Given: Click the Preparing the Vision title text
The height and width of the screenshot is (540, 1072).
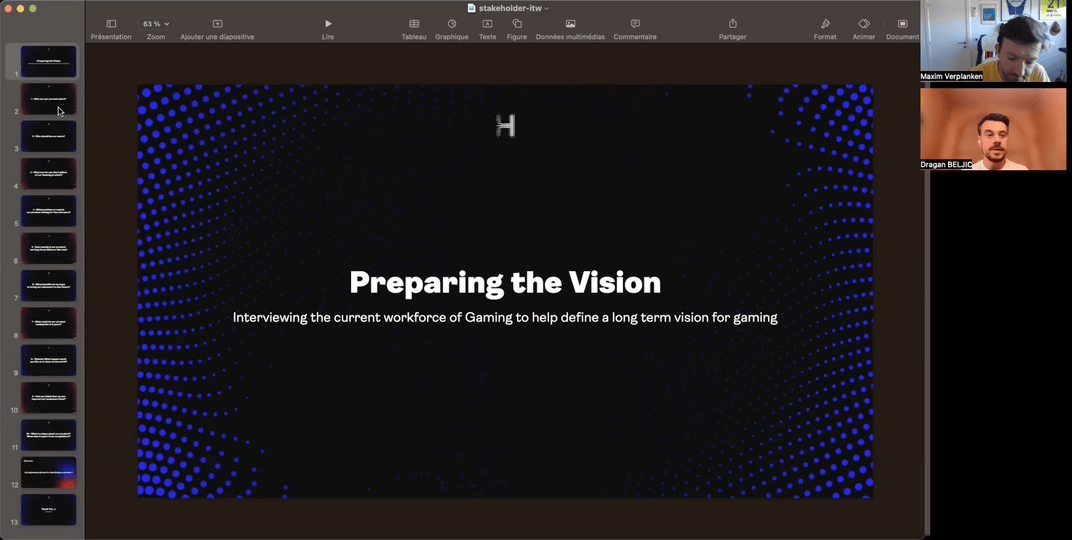Looking at the screenshot, I should pyautogui.click(x=505, y=283).
